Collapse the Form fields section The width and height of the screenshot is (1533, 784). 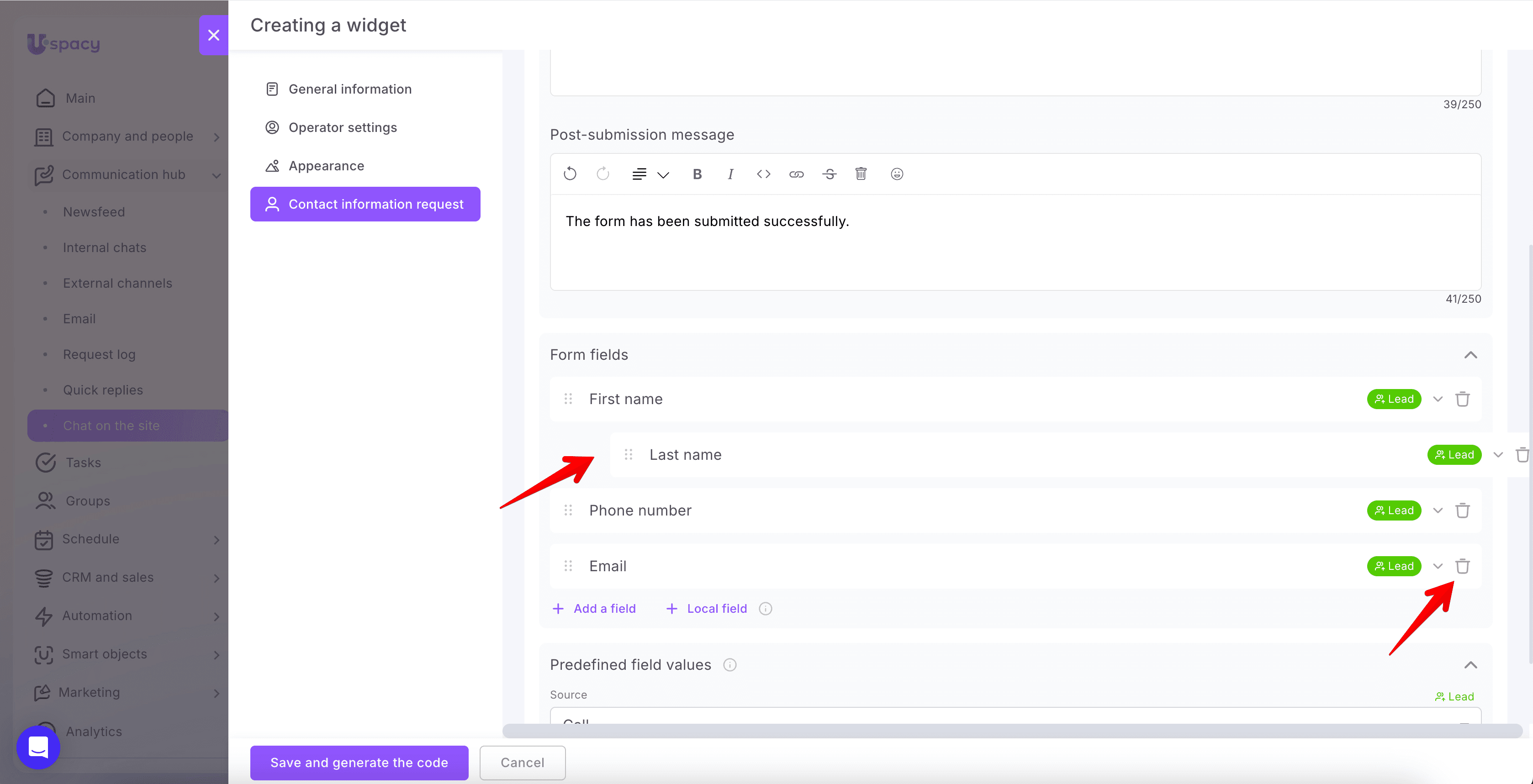coord(1470,355)
